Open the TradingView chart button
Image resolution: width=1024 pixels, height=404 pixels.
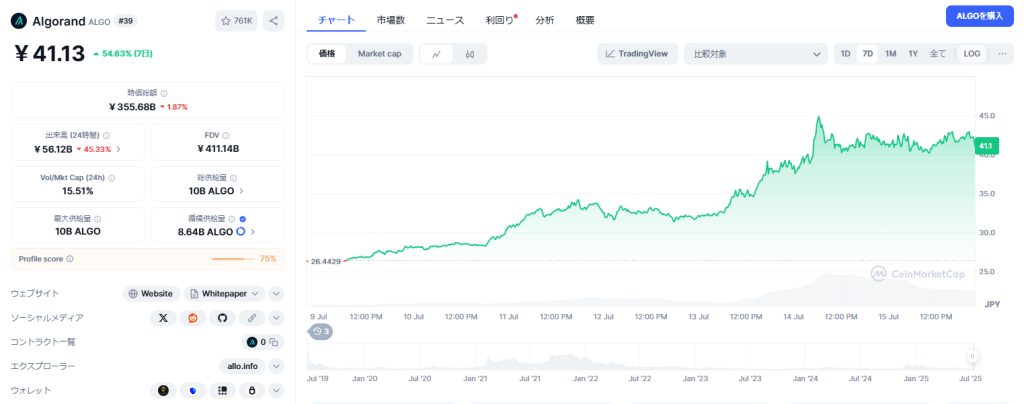(637, 54)
